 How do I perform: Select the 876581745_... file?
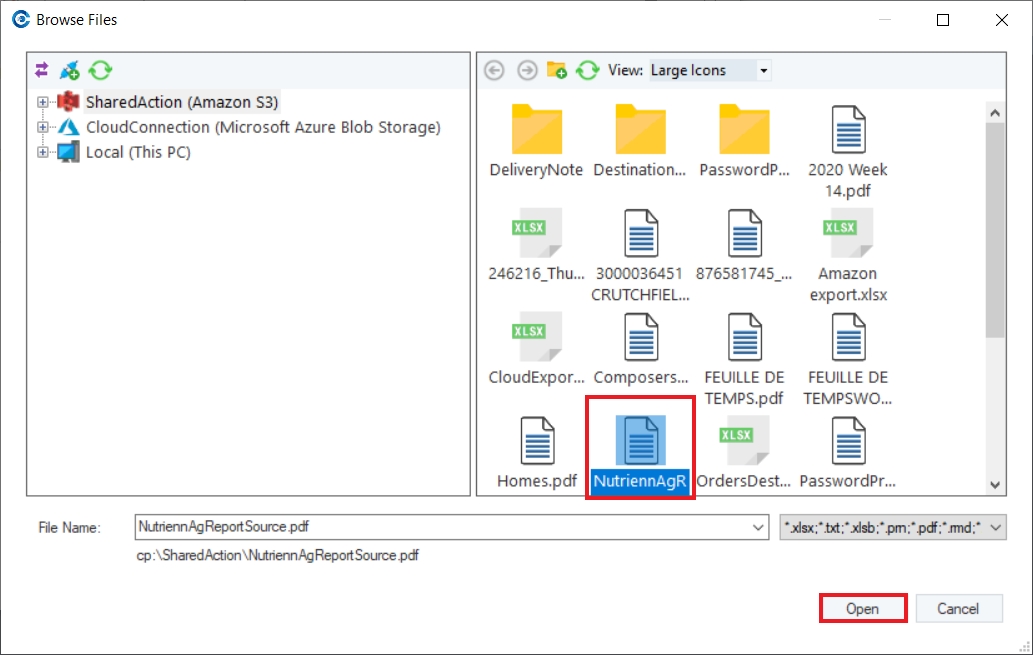pyautogui.click(x=744, y=245)
